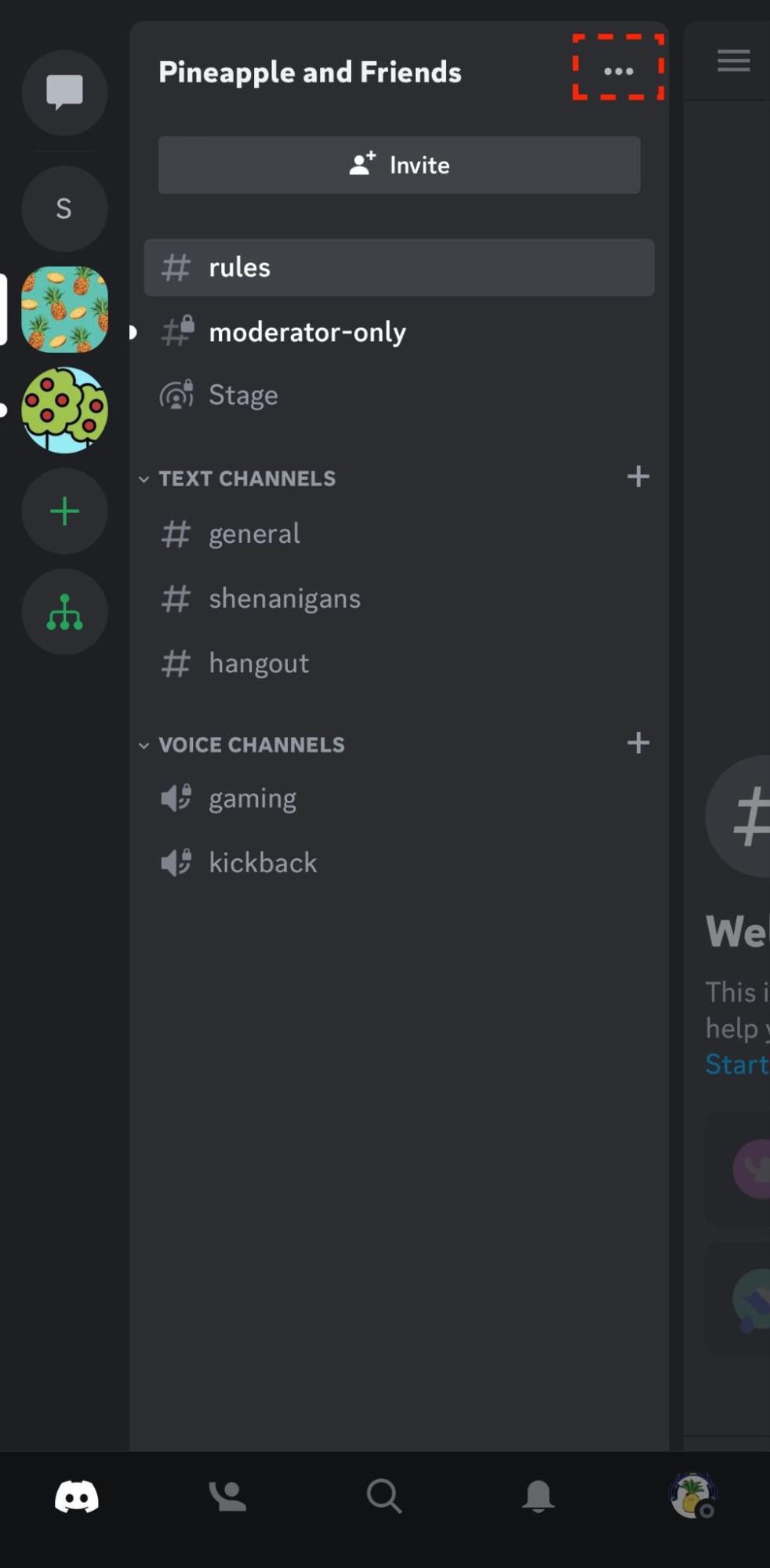Open the Student Hubs tree icon
770x1568 pixels.
(x=64, y=612)
